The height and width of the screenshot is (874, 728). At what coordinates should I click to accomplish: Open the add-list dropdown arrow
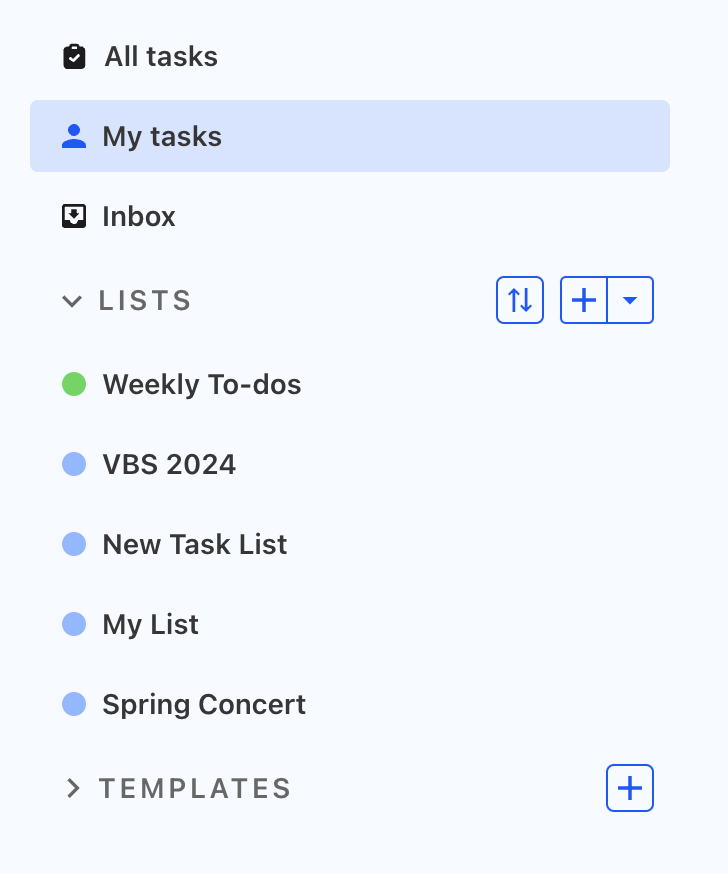[x=630, y=300]
